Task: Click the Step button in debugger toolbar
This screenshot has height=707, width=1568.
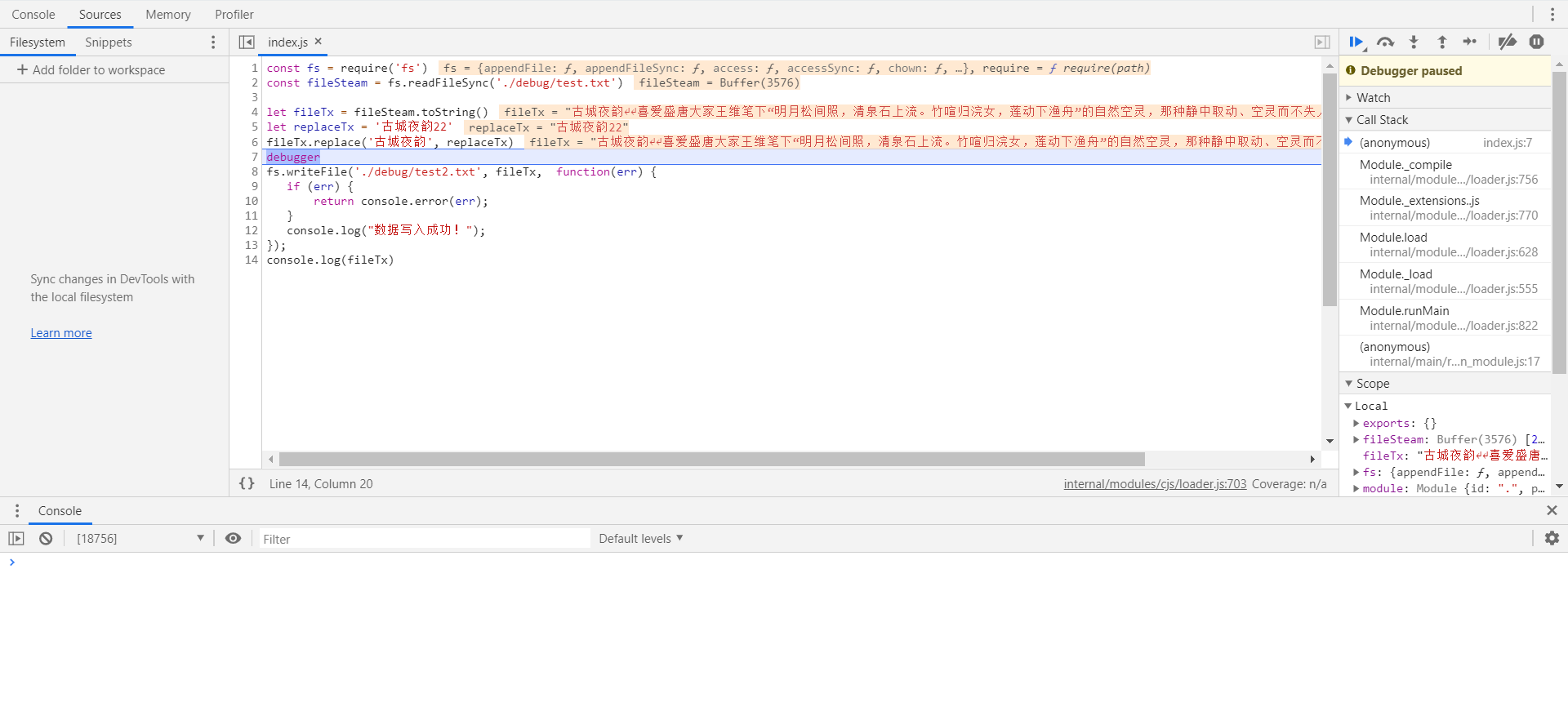Action: click(1470, 42)
